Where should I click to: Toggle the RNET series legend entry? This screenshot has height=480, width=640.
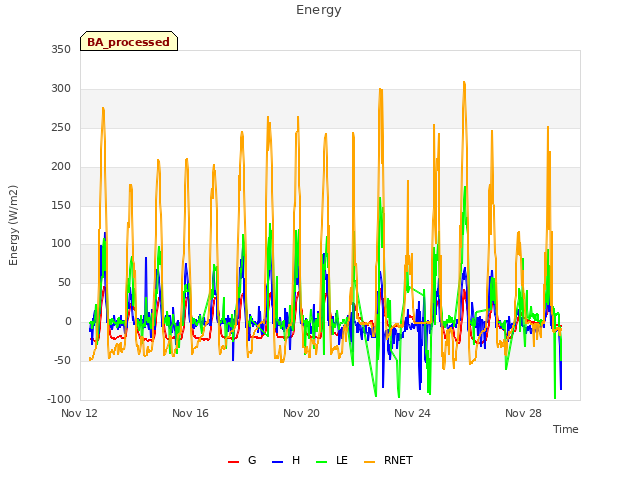click(x=388, y=460)
